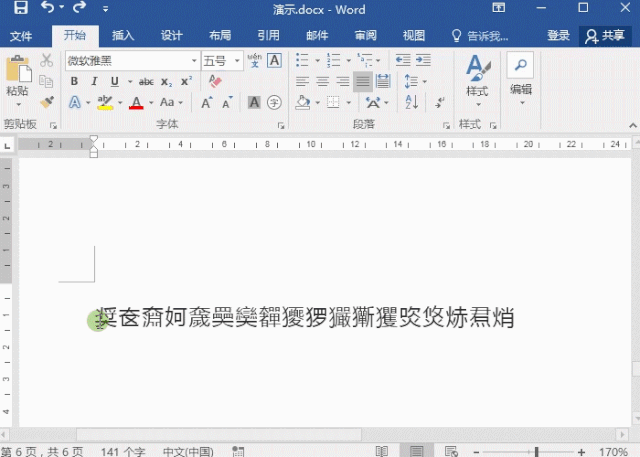This screenshot has height=457, width=640.
Task: Toggle bold formatting
Action: tap(74, 81)
